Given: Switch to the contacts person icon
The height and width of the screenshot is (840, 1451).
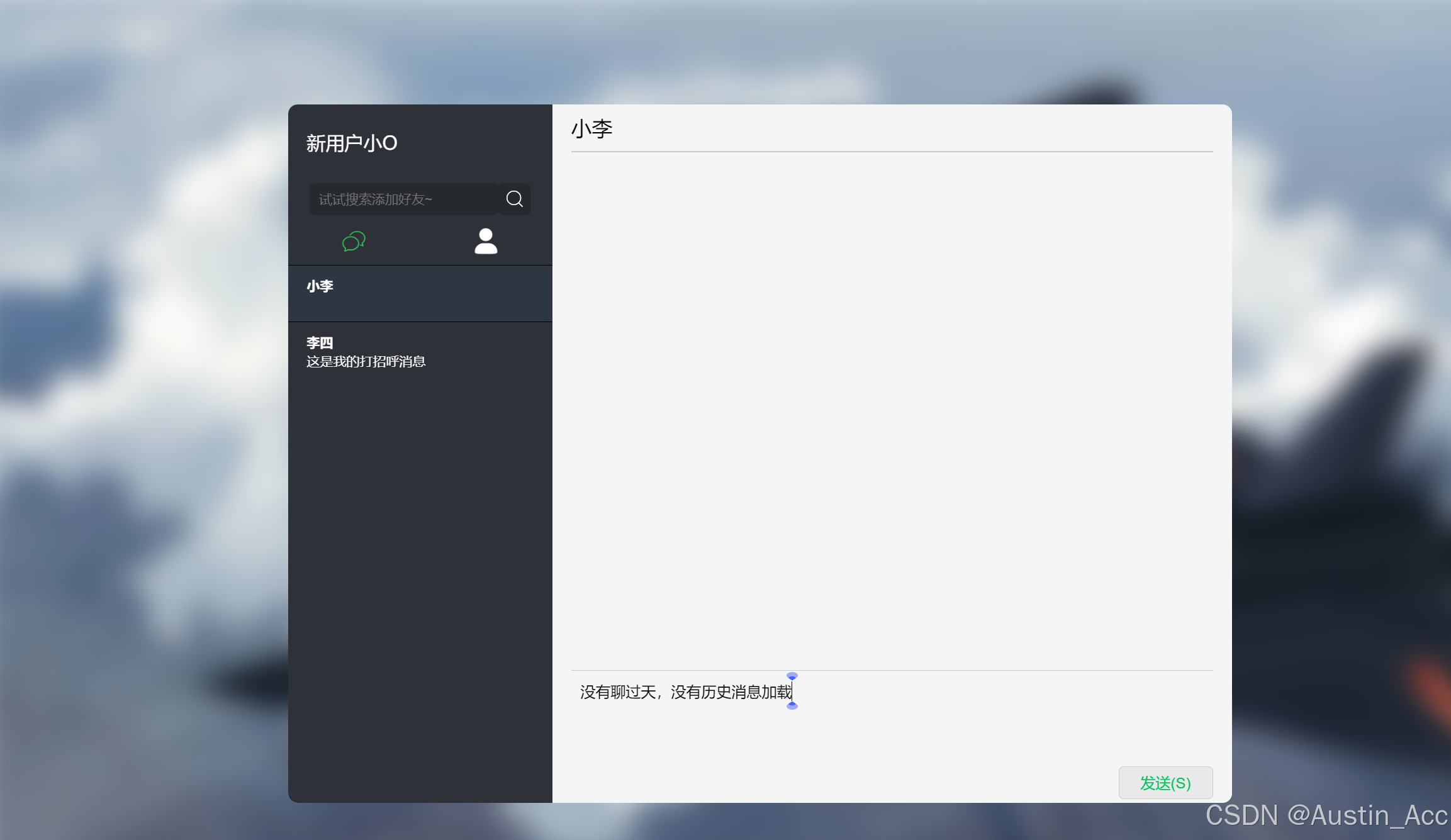Looking at the screenshot, I should pyautogui.click(x=486, y=241).
